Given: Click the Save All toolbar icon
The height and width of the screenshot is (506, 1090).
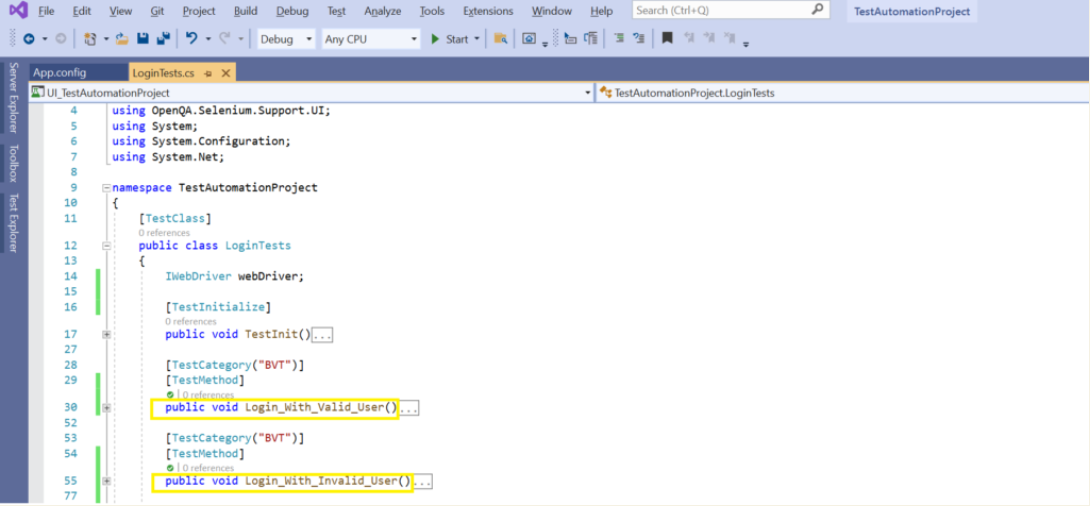Looking at the screenshot, I should click(163, 39).
